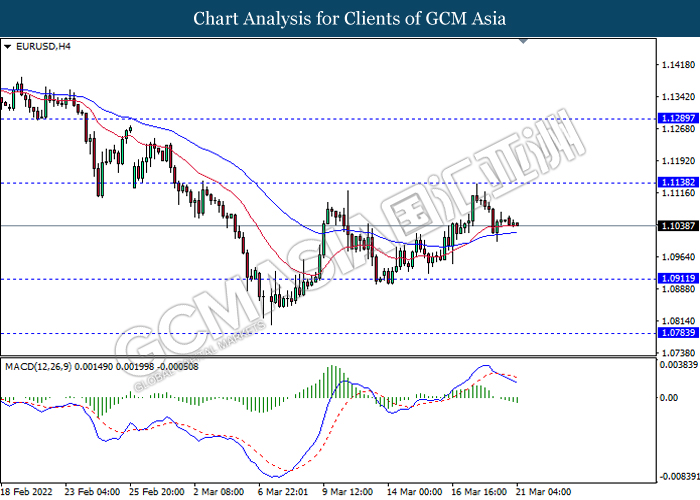
Task: Click the 2 Mar 08:00 time label
Action: pos(219,492)
